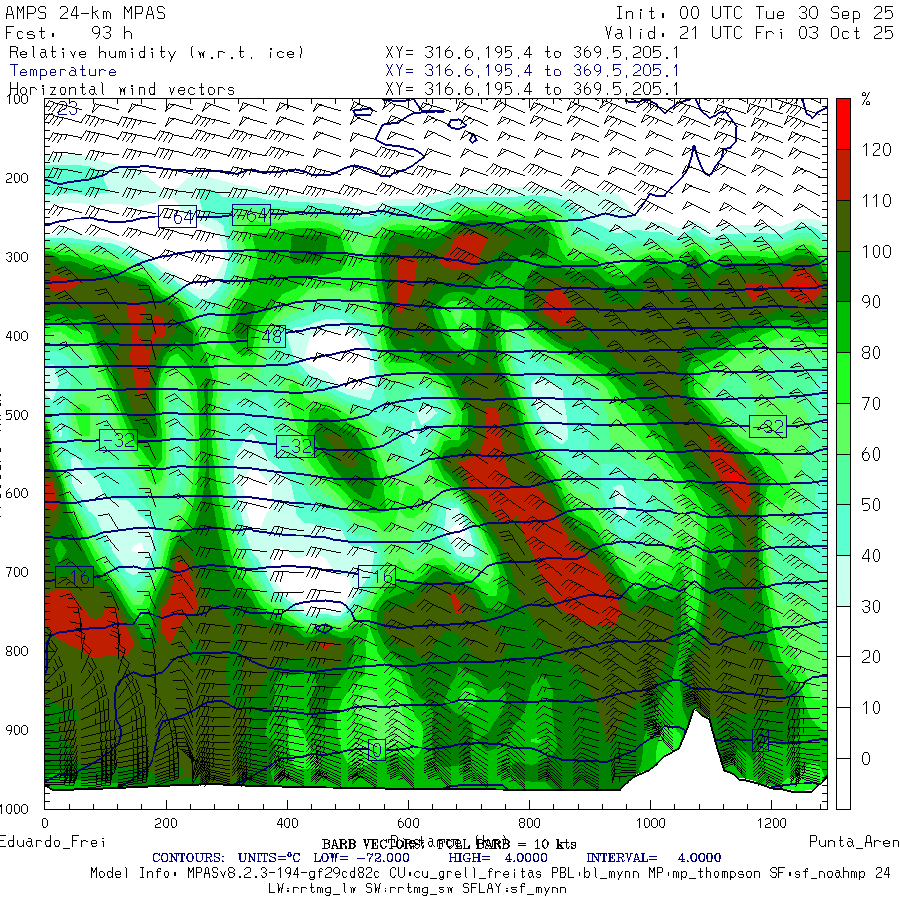900x900 pixels.
Task: Click the '700' pressure axis tick label
Action: click(17, 572)
